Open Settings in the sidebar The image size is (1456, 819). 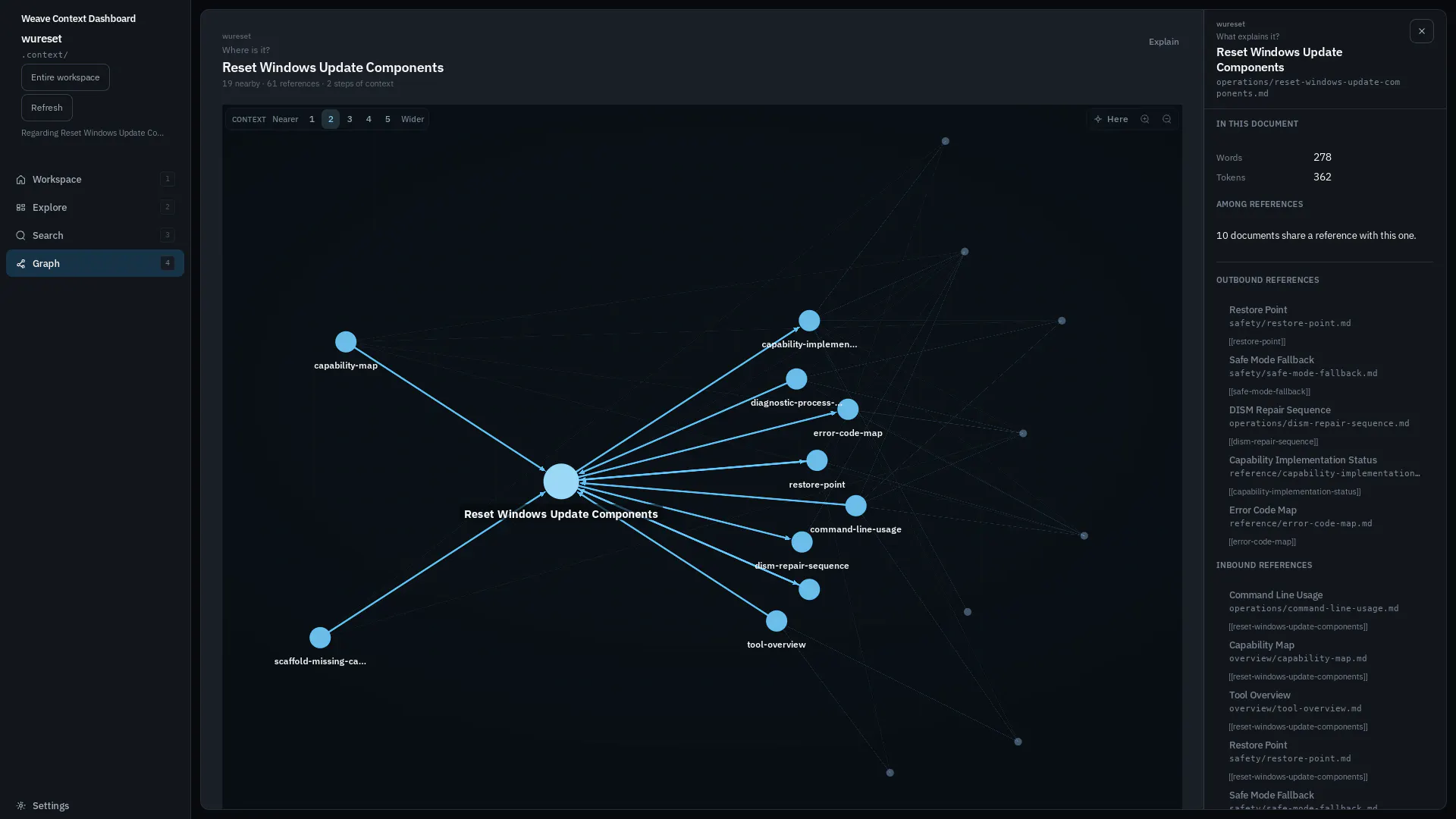pyautogui.click(x=95, y=806)
